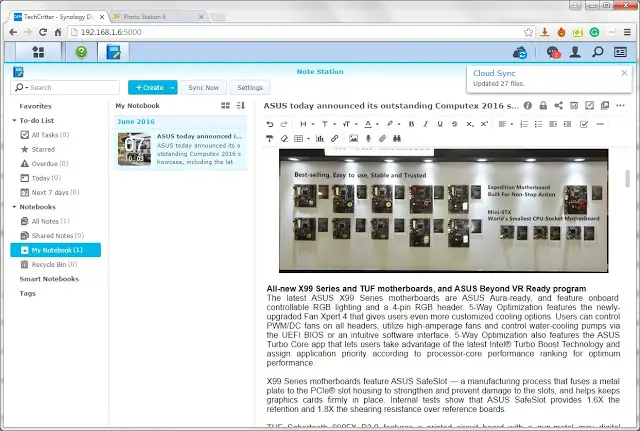Insert image into note
Viewport: 640px width, 431px height.
point(353,139)
